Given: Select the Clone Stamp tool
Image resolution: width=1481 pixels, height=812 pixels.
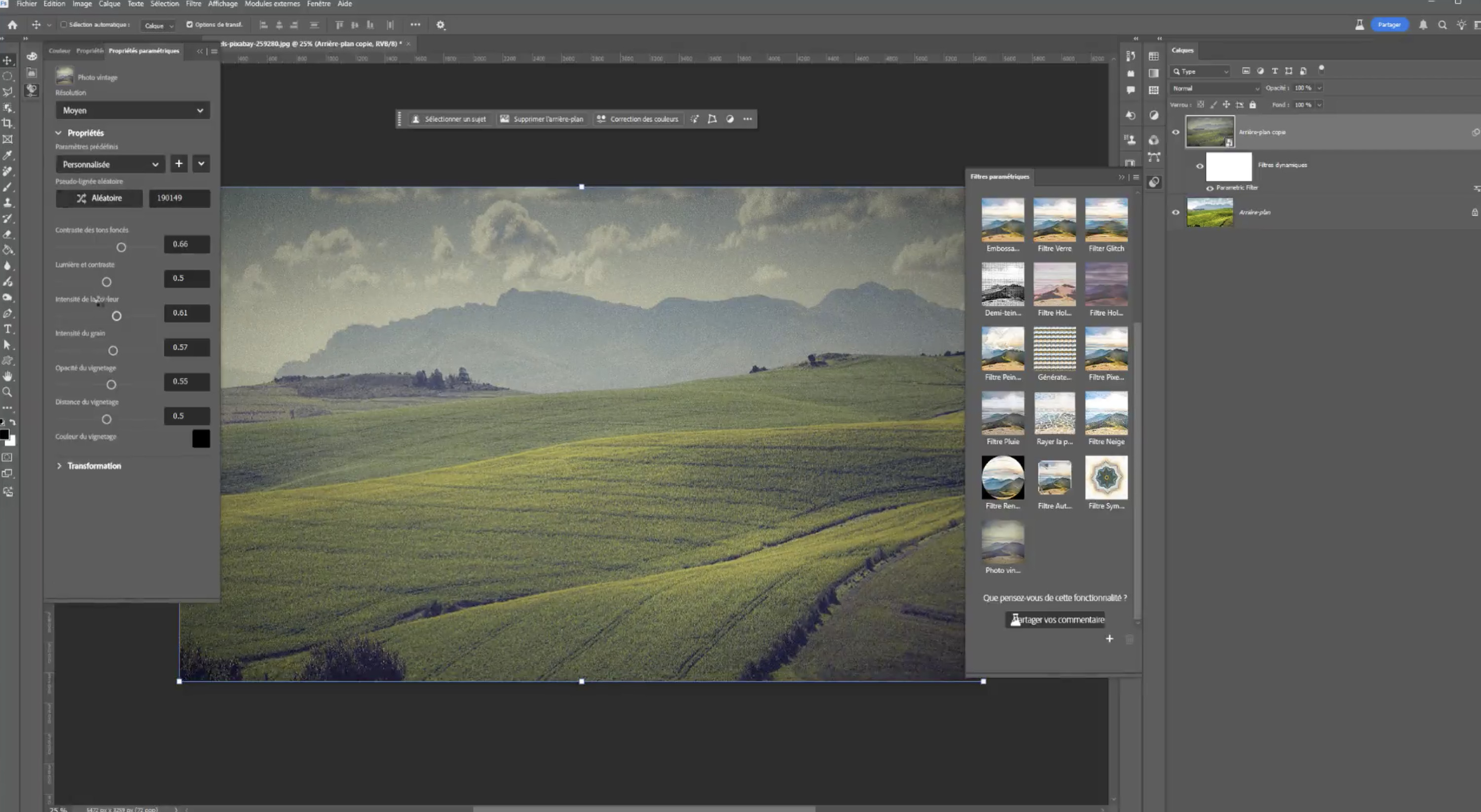Looking at the screenshot, I should click(7, 202).
